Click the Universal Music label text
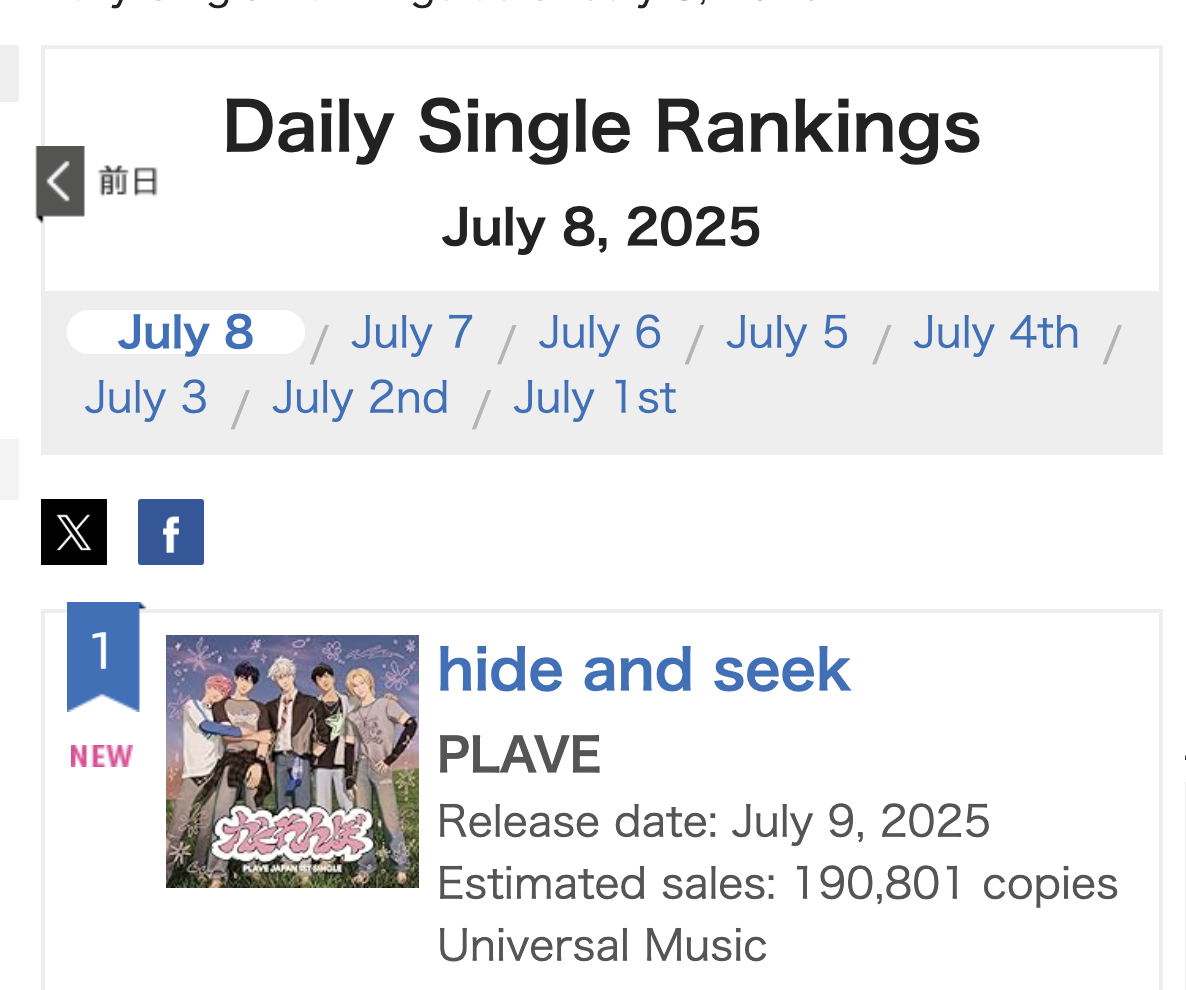The width and height of the screenshot is (1186, 990). pyautogui.click(x=602, y=945)
